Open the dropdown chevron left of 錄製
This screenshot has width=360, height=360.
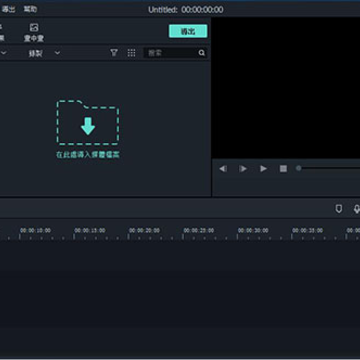tap(4, 53)
